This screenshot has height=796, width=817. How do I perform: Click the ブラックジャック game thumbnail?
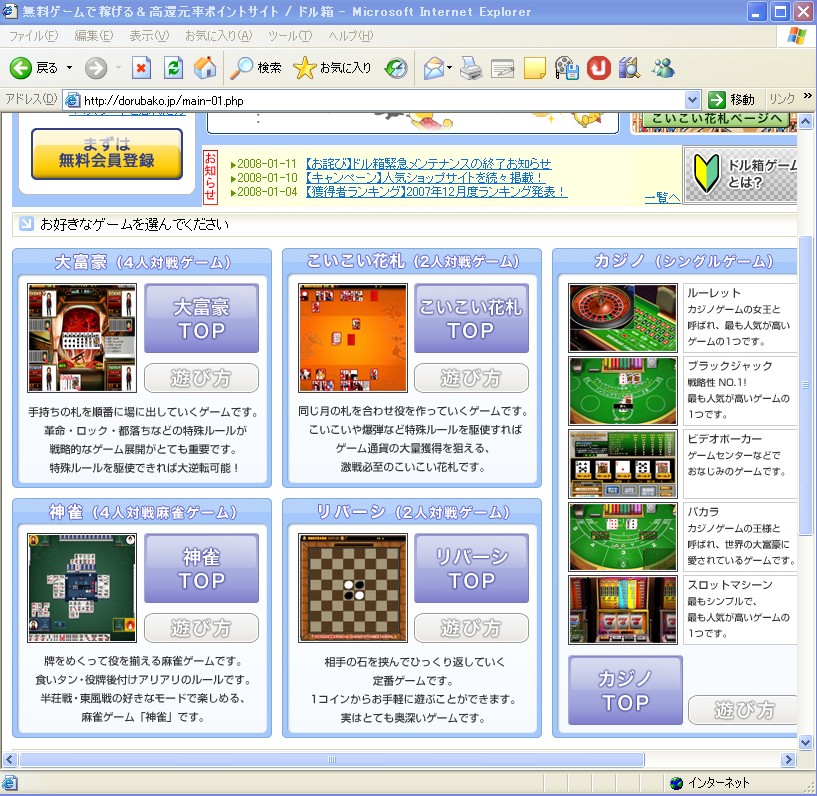pyautogui.click(x=623, y=391)
